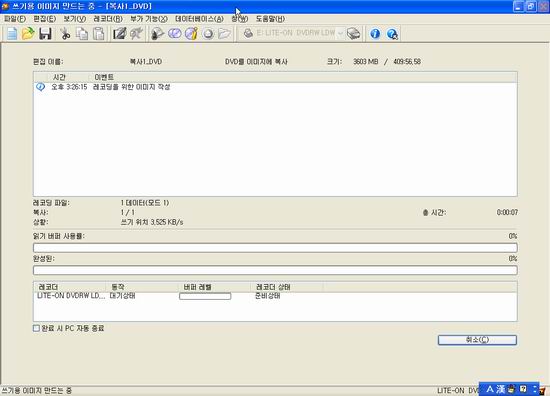Image resolution: width=550 pixels, height=396 pixels.
Task: Click the Cut scissors icon
Action: [x=65, y=34]
